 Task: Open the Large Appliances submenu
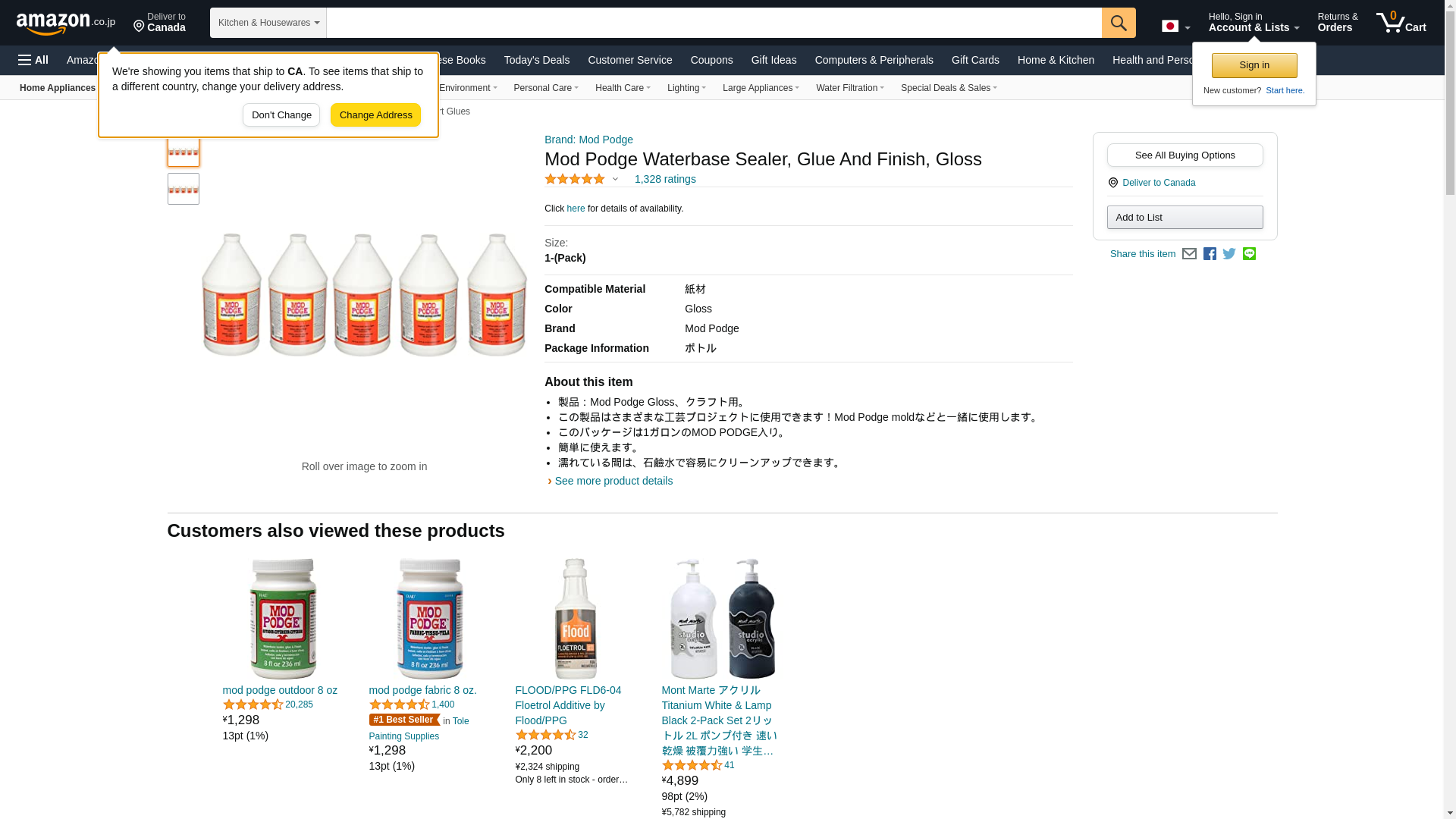761,88
